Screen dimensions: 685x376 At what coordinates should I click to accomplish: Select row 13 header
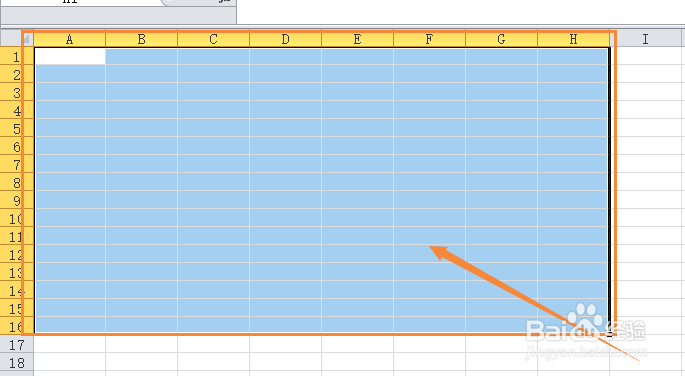pos(17,272)
